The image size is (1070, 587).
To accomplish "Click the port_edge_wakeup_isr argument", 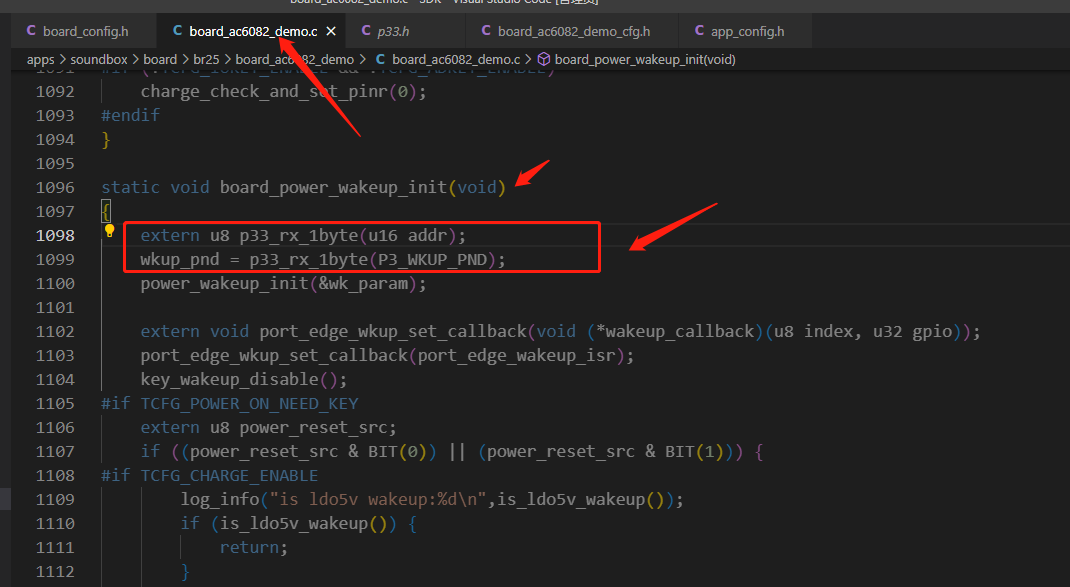I will (516, 356).
